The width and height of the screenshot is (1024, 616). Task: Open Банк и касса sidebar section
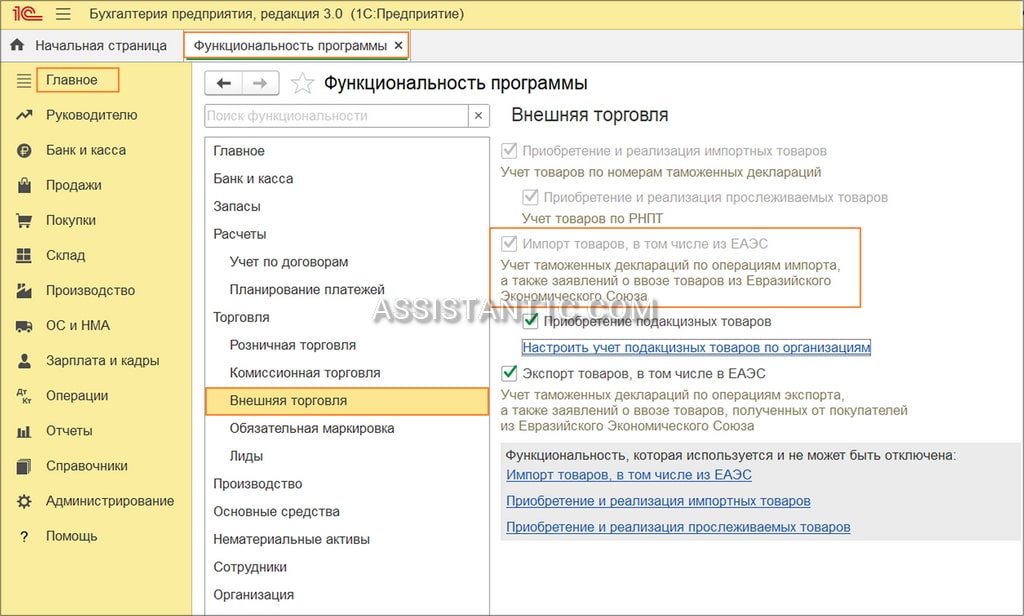click(x=86, y=150)
